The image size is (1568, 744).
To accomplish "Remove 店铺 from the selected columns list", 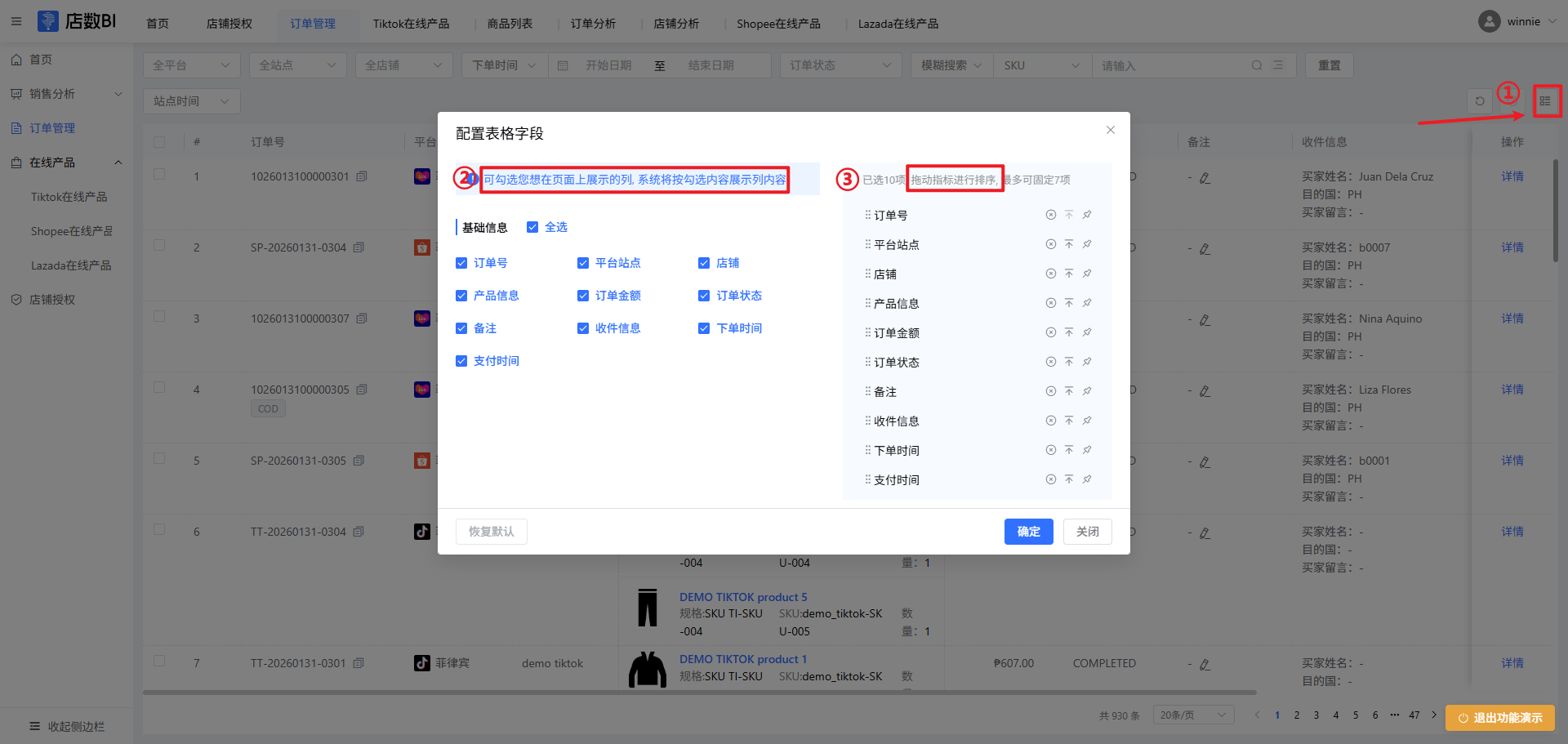I will (1050, 274).
